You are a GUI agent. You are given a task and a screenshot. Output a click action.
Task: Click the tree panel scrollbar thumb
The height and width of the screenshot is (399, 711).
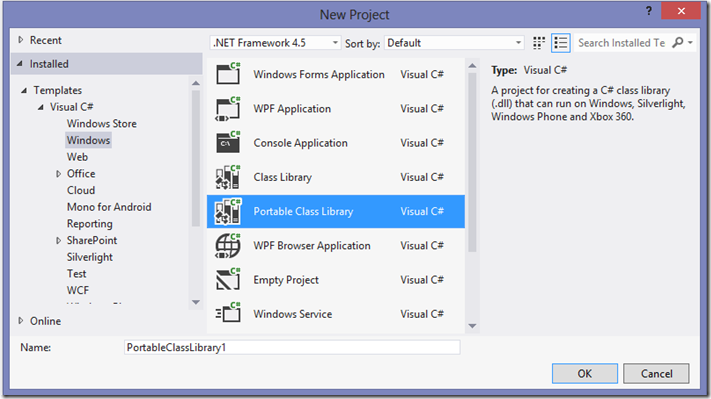coord(195,158)
